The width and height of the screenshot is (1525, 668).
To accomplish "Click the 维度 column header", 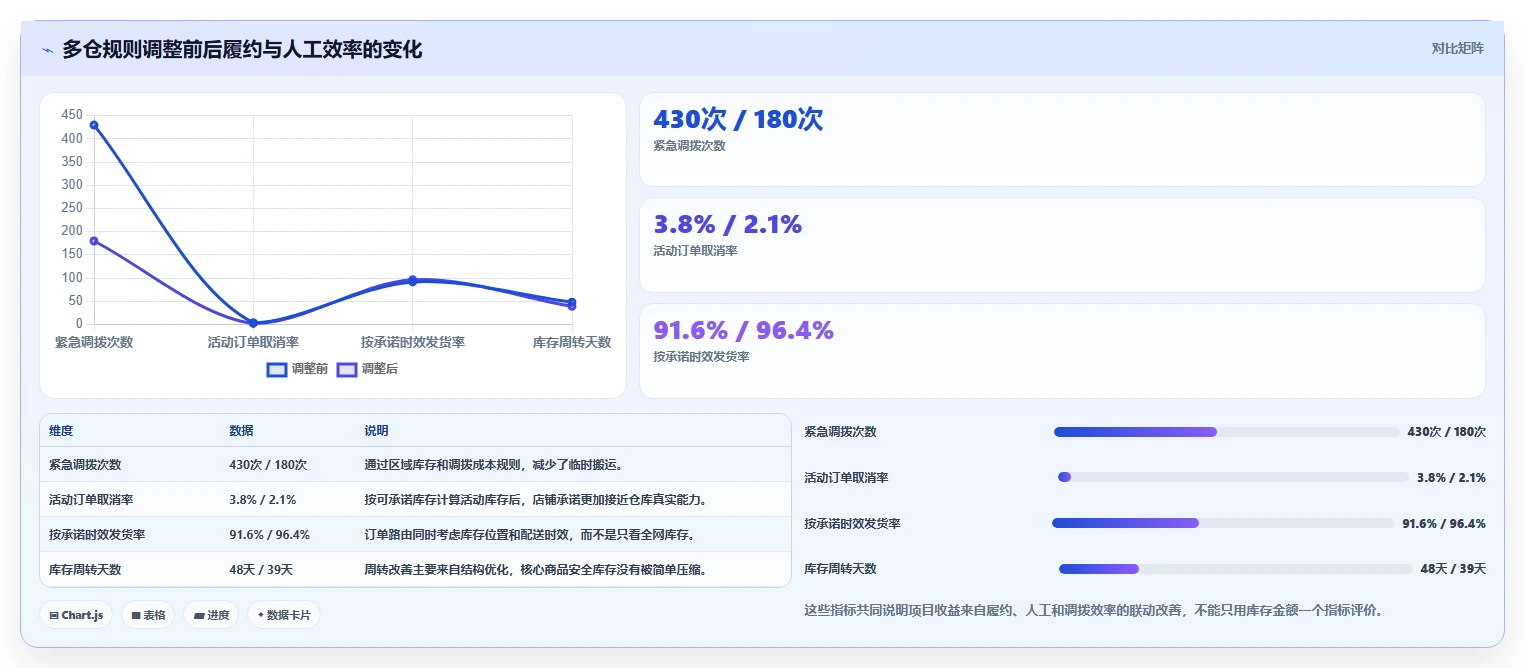I will [61, 431].
